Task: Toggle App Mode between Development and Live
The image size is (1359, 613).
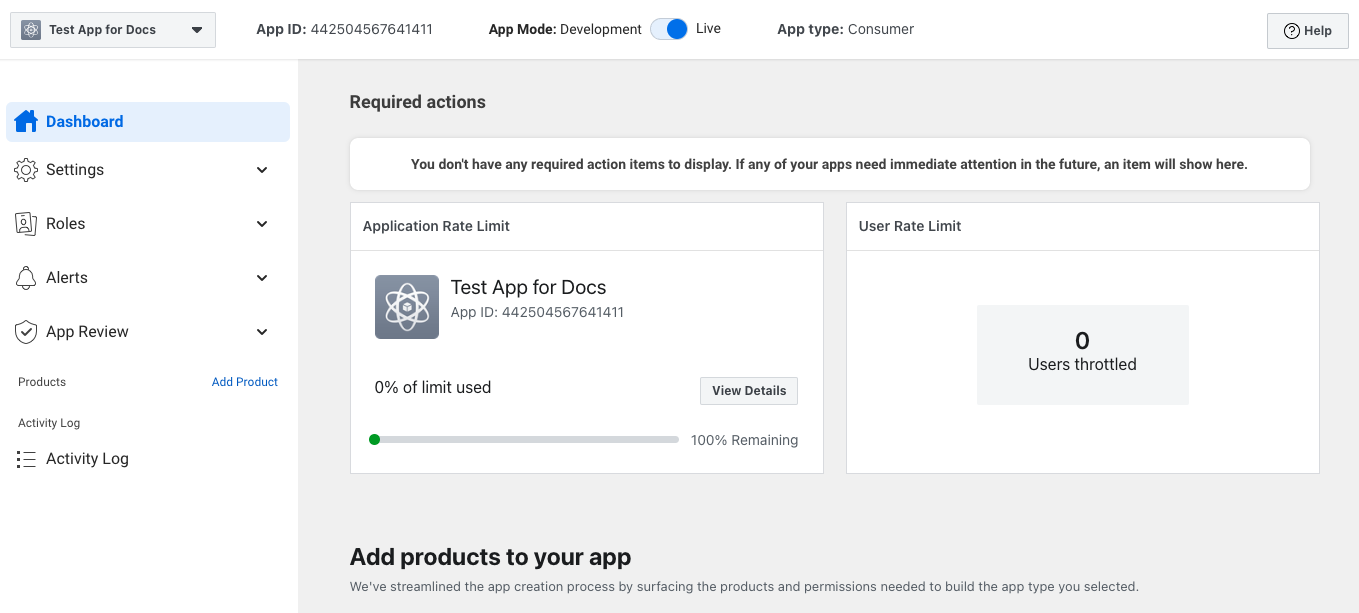Action: tap(669, 29)
